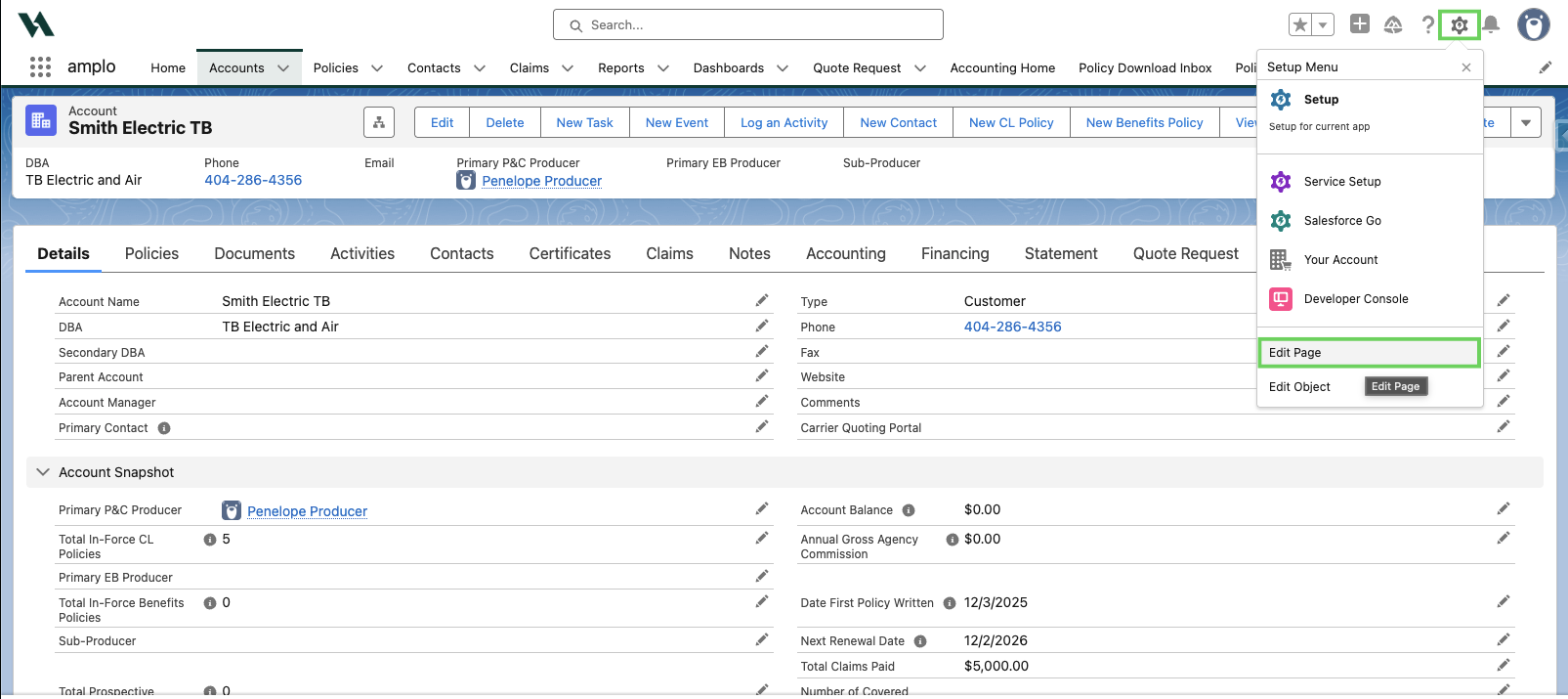Open Developer Console menu item
The width and height of the screenshot is (1568, 699).
tap(1370, 299)
